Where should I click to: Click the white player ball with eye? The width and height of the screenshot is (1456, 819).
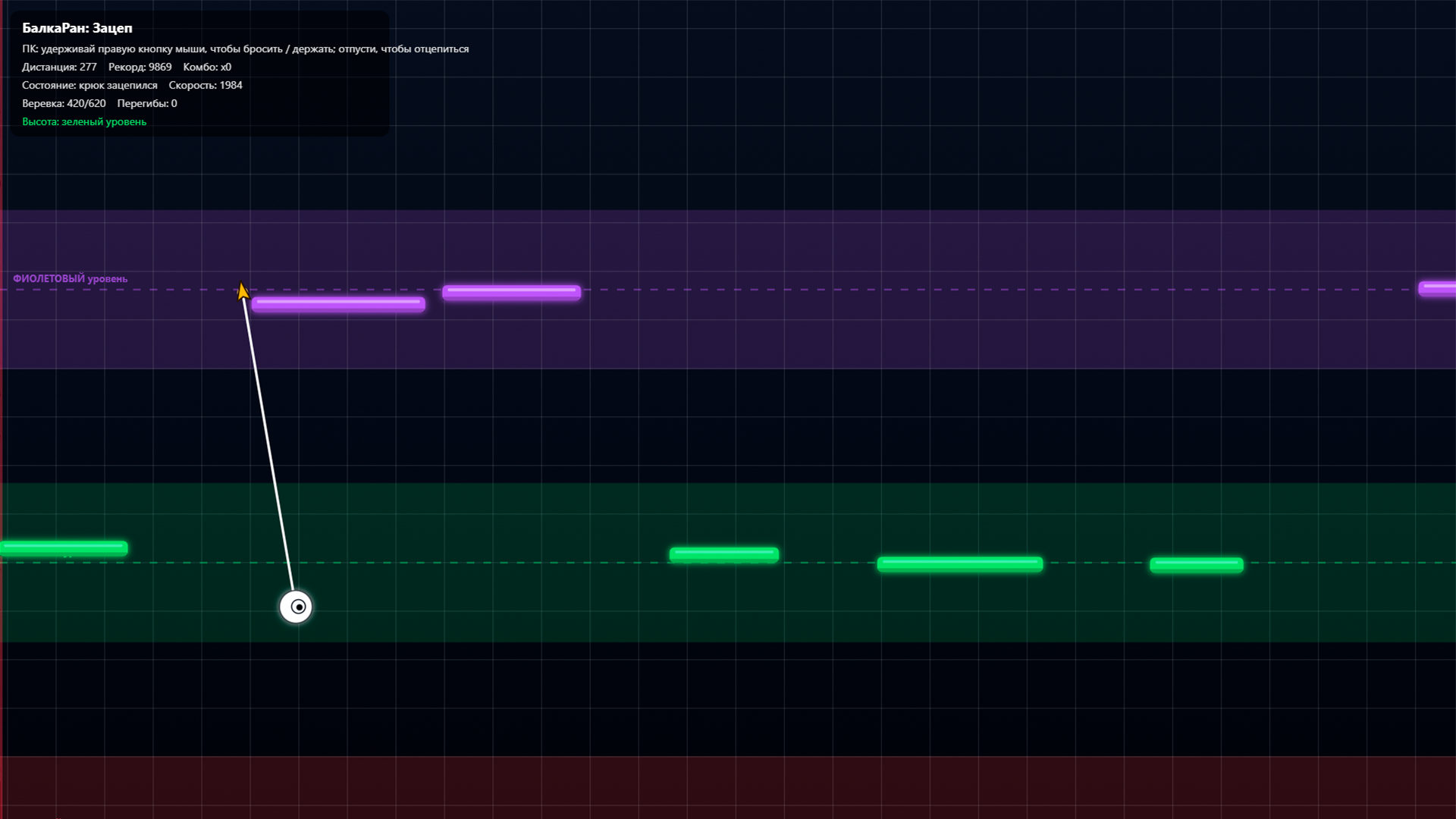coord(296,607)
